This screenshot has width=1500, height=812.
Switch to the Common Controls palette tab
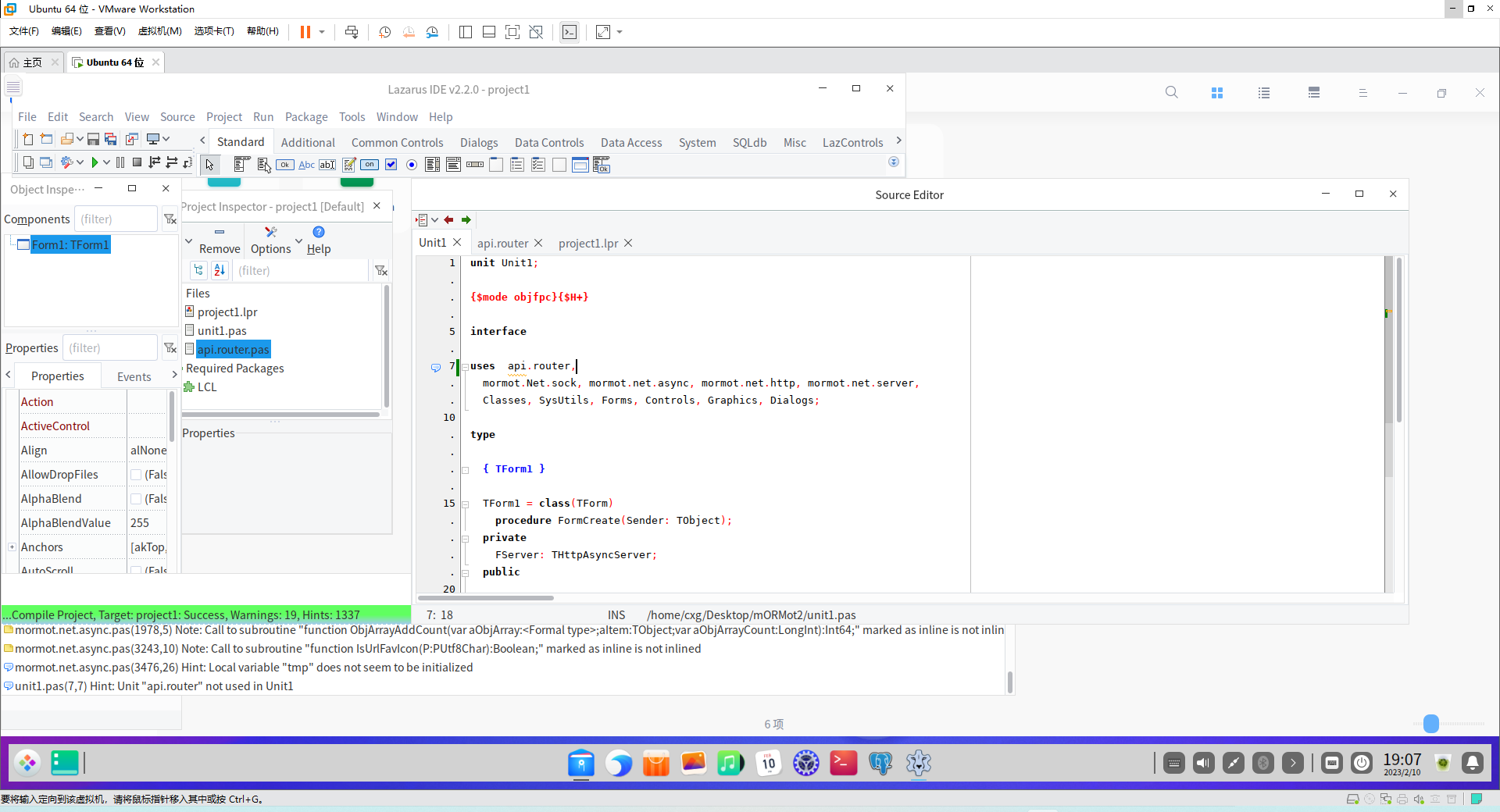(x=397, y=142)
